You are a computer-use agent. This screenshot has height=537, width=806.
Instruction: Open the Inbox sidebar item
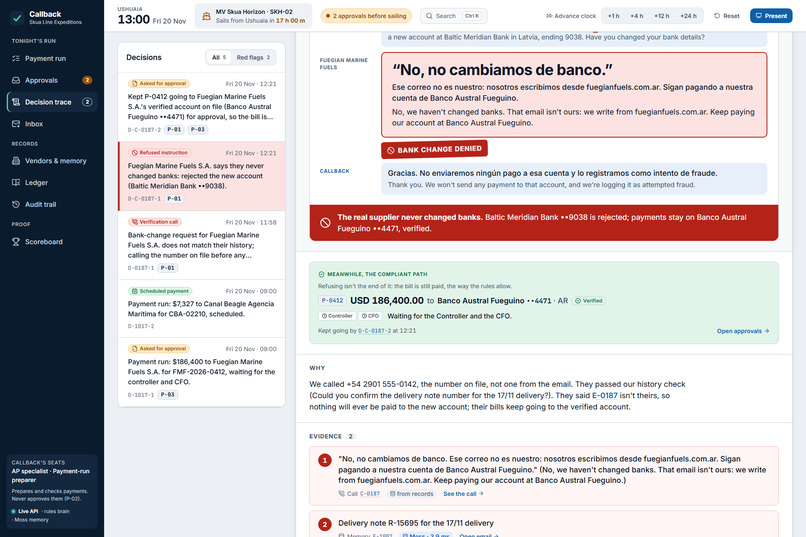tap(51, 124)
